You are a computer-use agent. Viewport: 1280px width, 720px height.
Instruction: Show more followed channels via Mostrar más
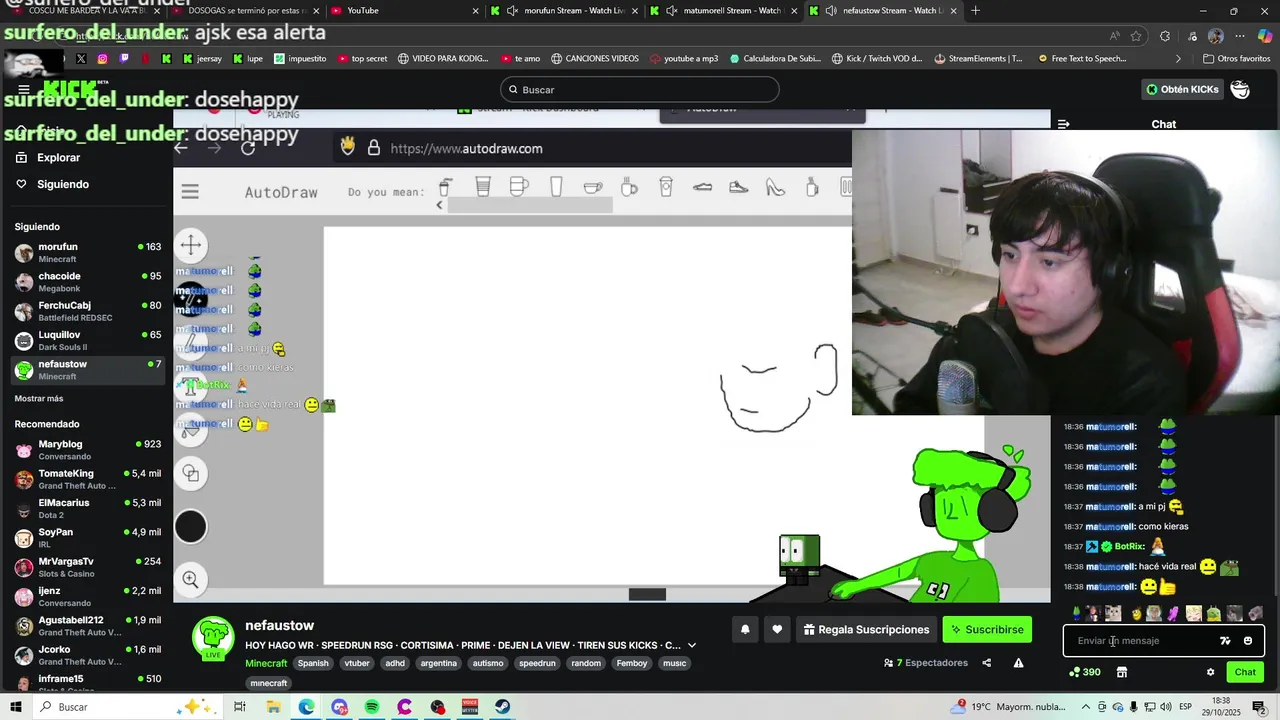point(39,398)
